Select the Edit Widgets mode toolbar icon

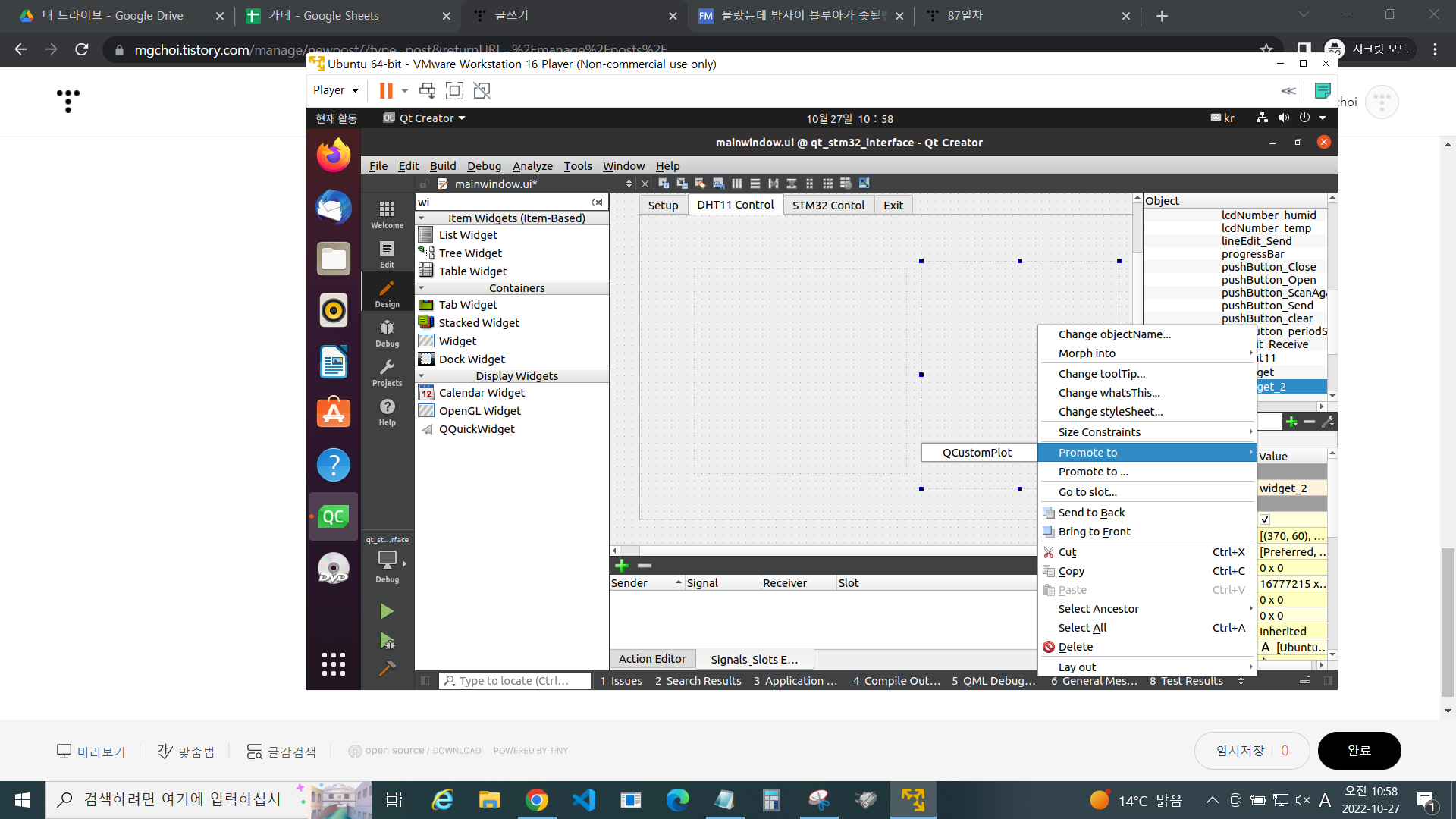(664, 184)
